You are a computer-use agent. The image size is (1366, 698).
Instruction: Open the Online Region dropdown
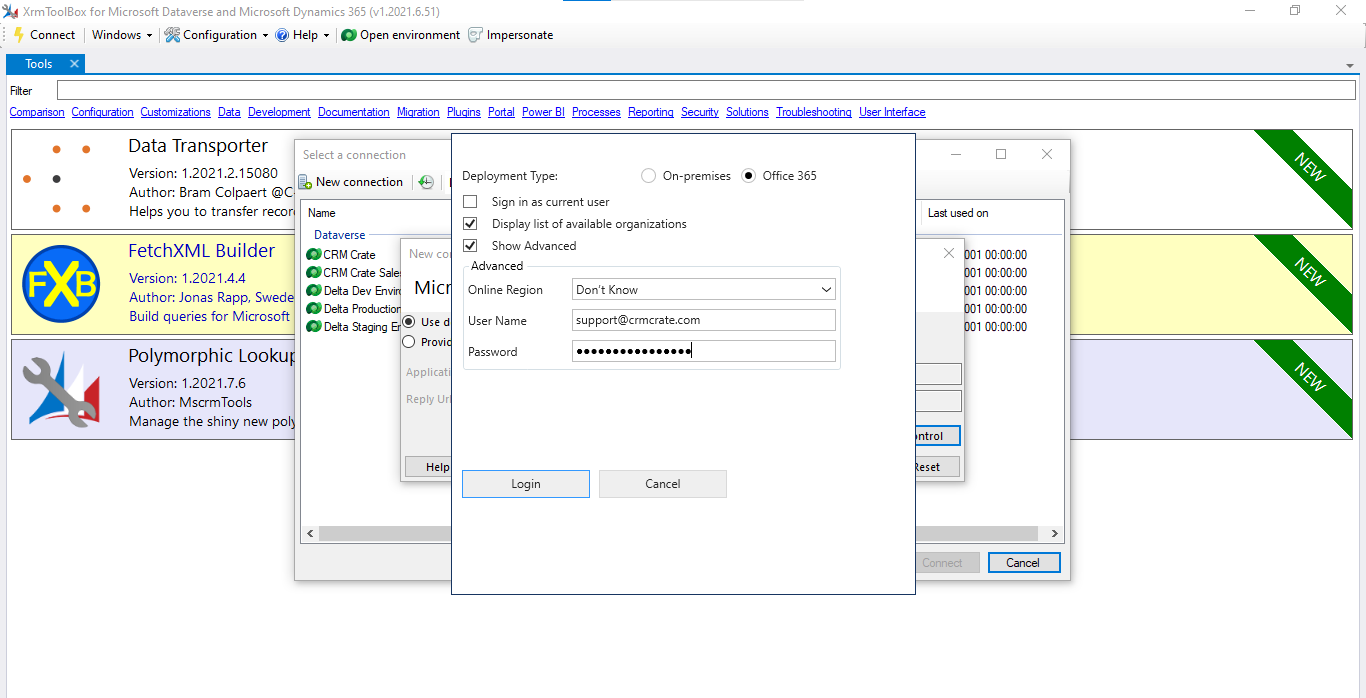pyautogui.click(x=826, y=289)
